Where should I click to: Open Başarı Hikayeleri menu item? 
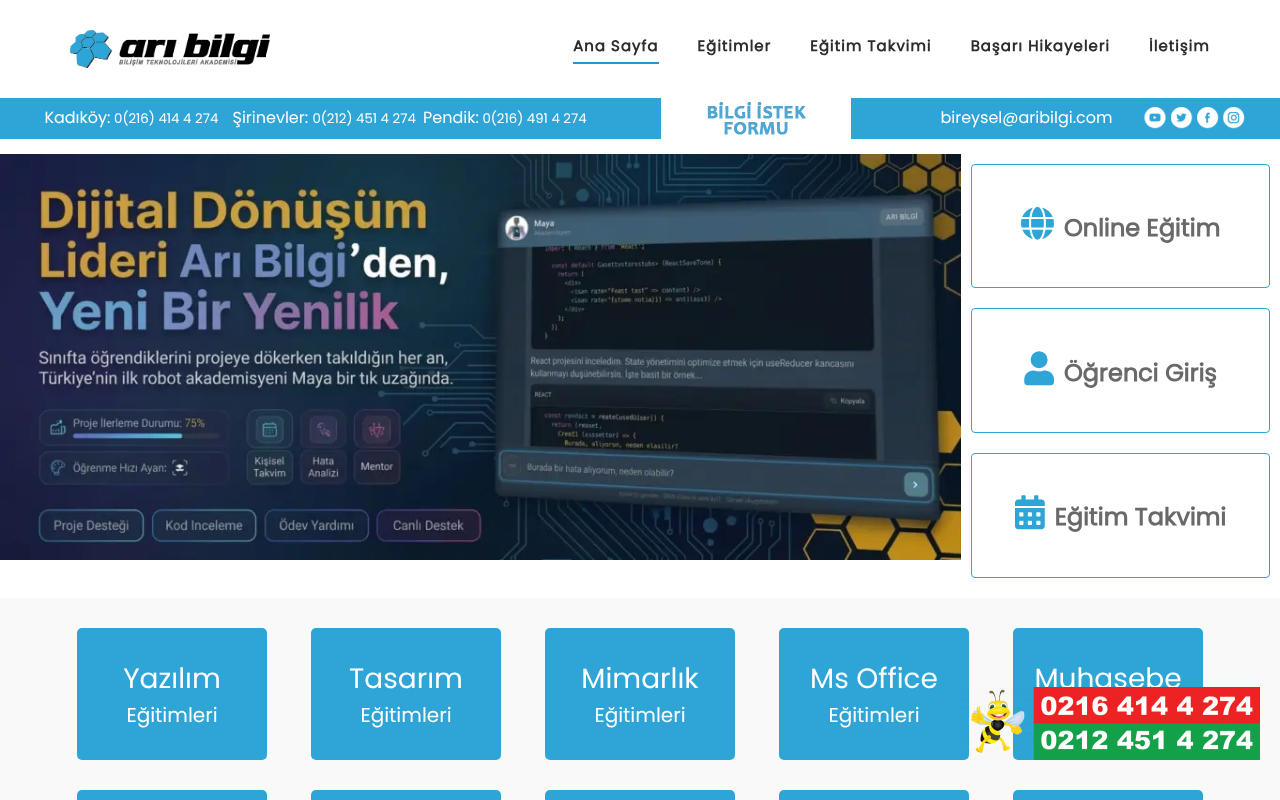[1040, 46]
